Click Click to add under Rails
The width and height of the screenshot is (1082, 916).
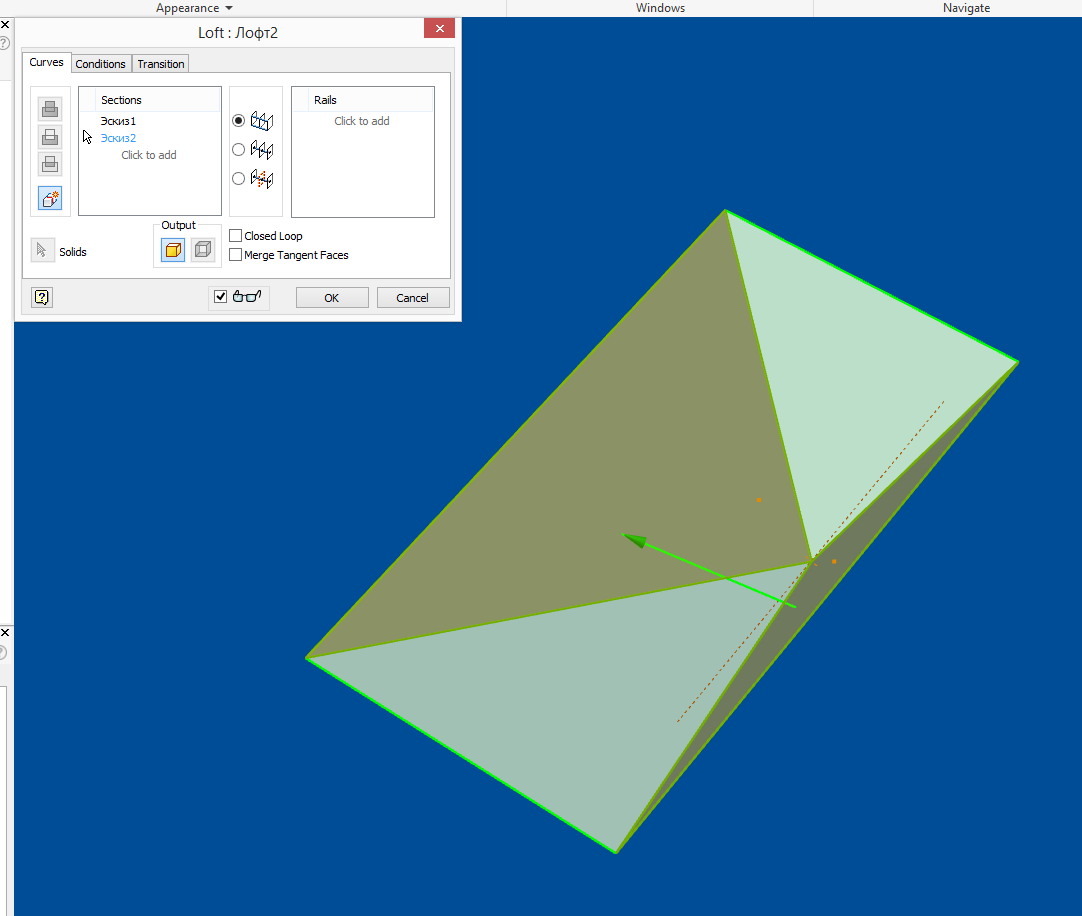click(362, 120)
